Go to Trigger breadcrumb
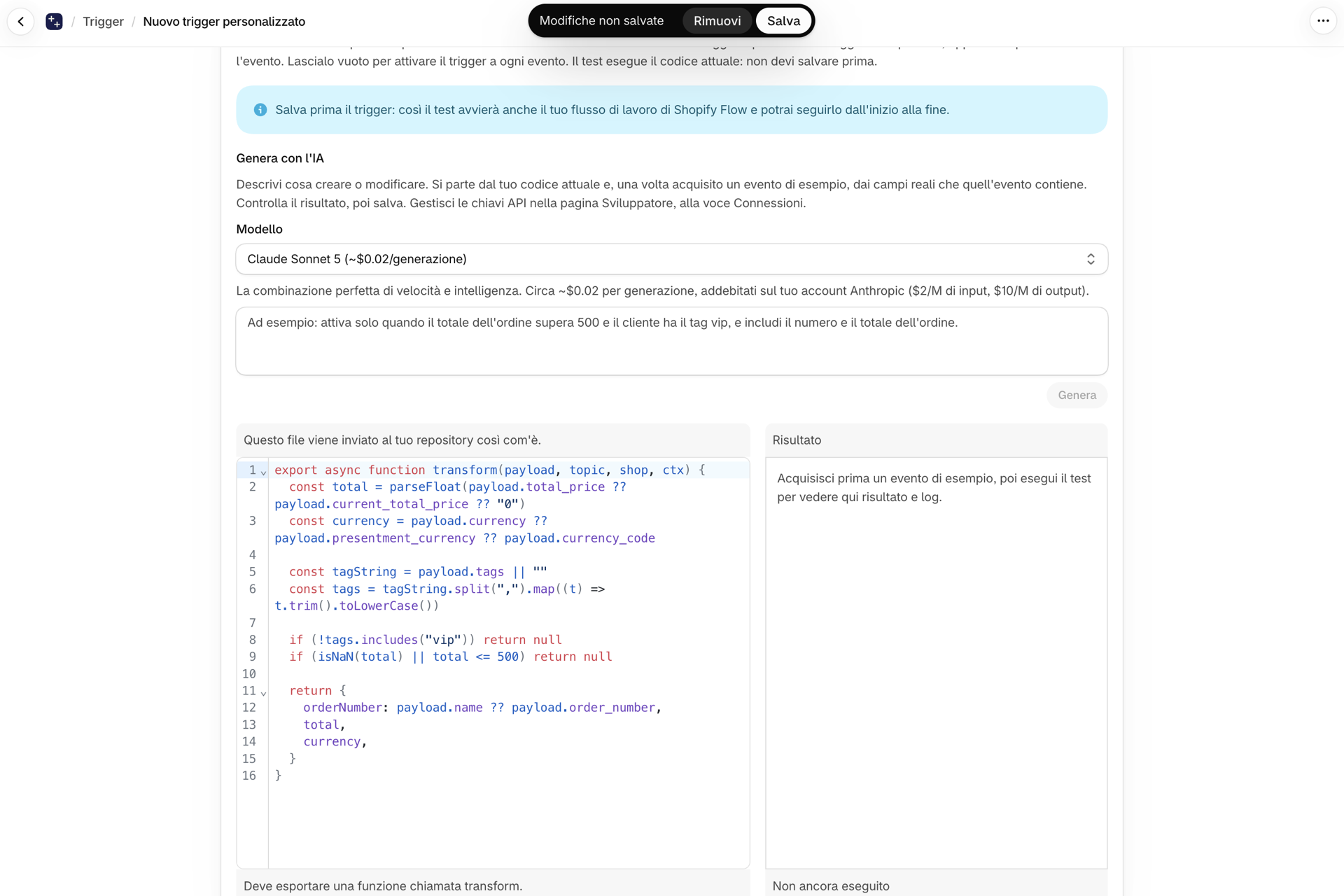Viewport: 1344px width, 896px height. (x=103, y=22)
